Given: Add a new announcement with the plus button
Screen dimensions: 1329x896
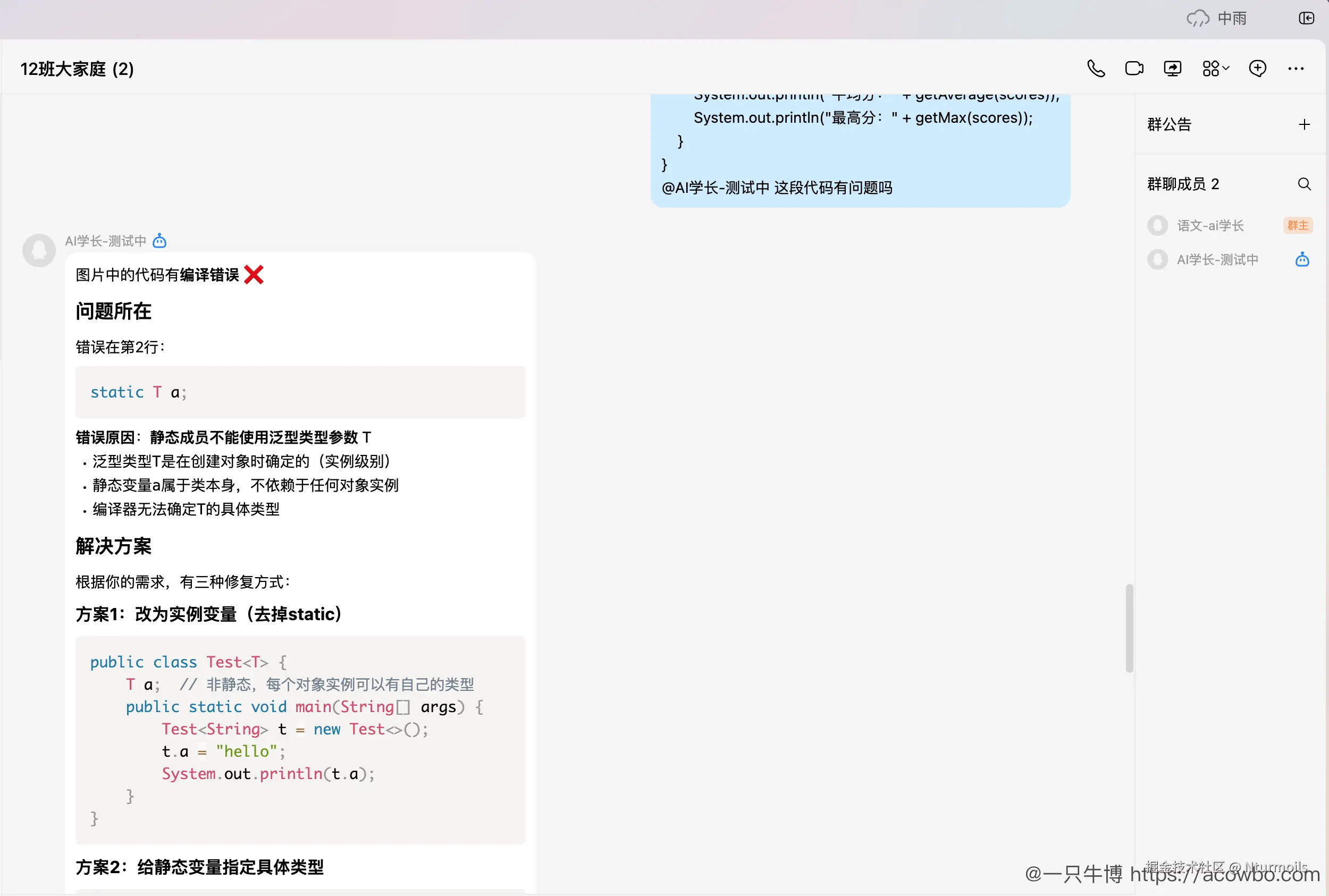Looking at the screenshot, I should [x=1304, y=124].
